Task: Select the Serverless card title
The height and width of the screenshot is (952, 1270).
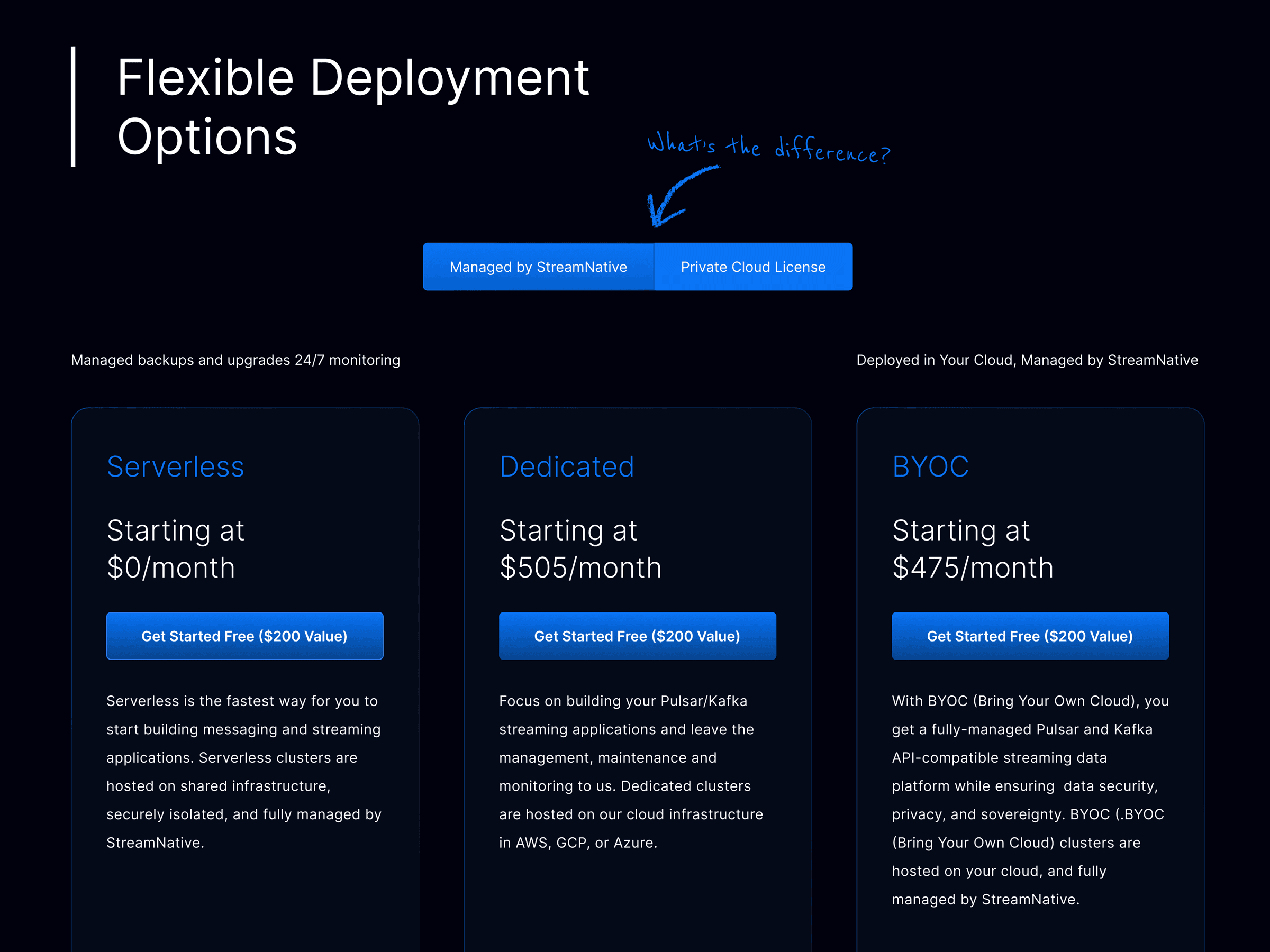Action: click(176, 466)
